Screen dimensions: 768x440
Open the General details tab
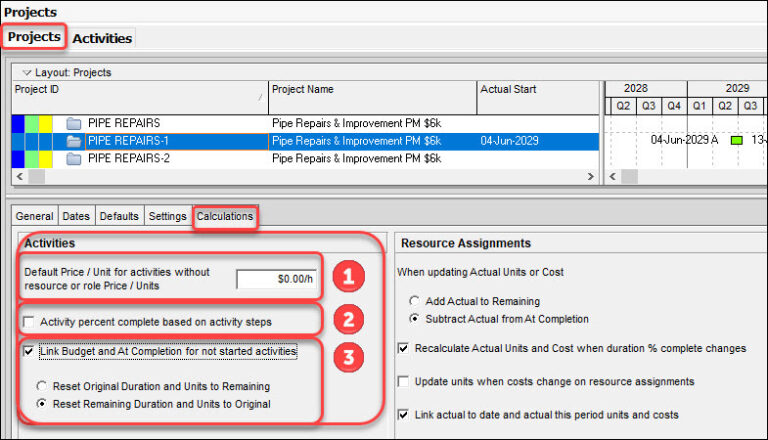click(x=34, y=216)
